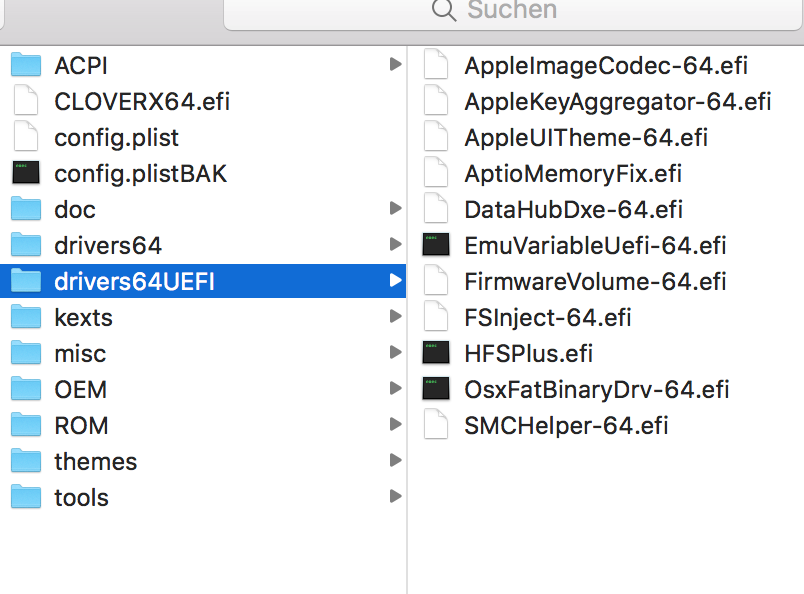Expand the drivers64 folder chevron
The width and height of the screenshot is (804, 594).
[x=395, y=246]
